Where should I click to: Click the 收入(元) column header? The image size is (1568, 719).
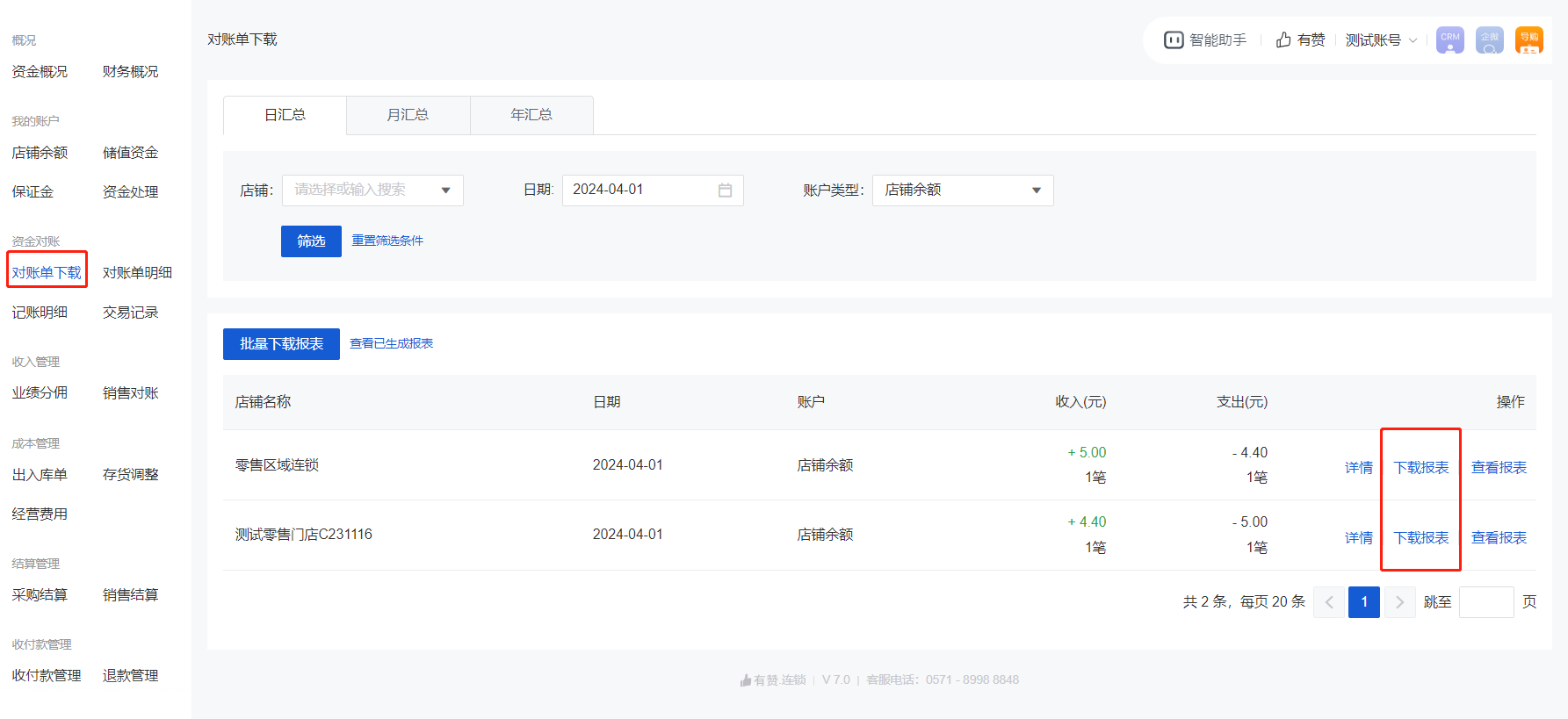[x=1080, y=402]
